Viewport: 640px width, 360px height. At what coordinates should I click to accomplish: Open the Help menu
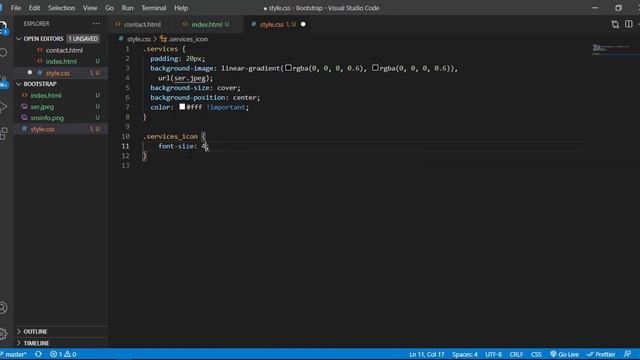pyautogui.click(x=181, y=8)
